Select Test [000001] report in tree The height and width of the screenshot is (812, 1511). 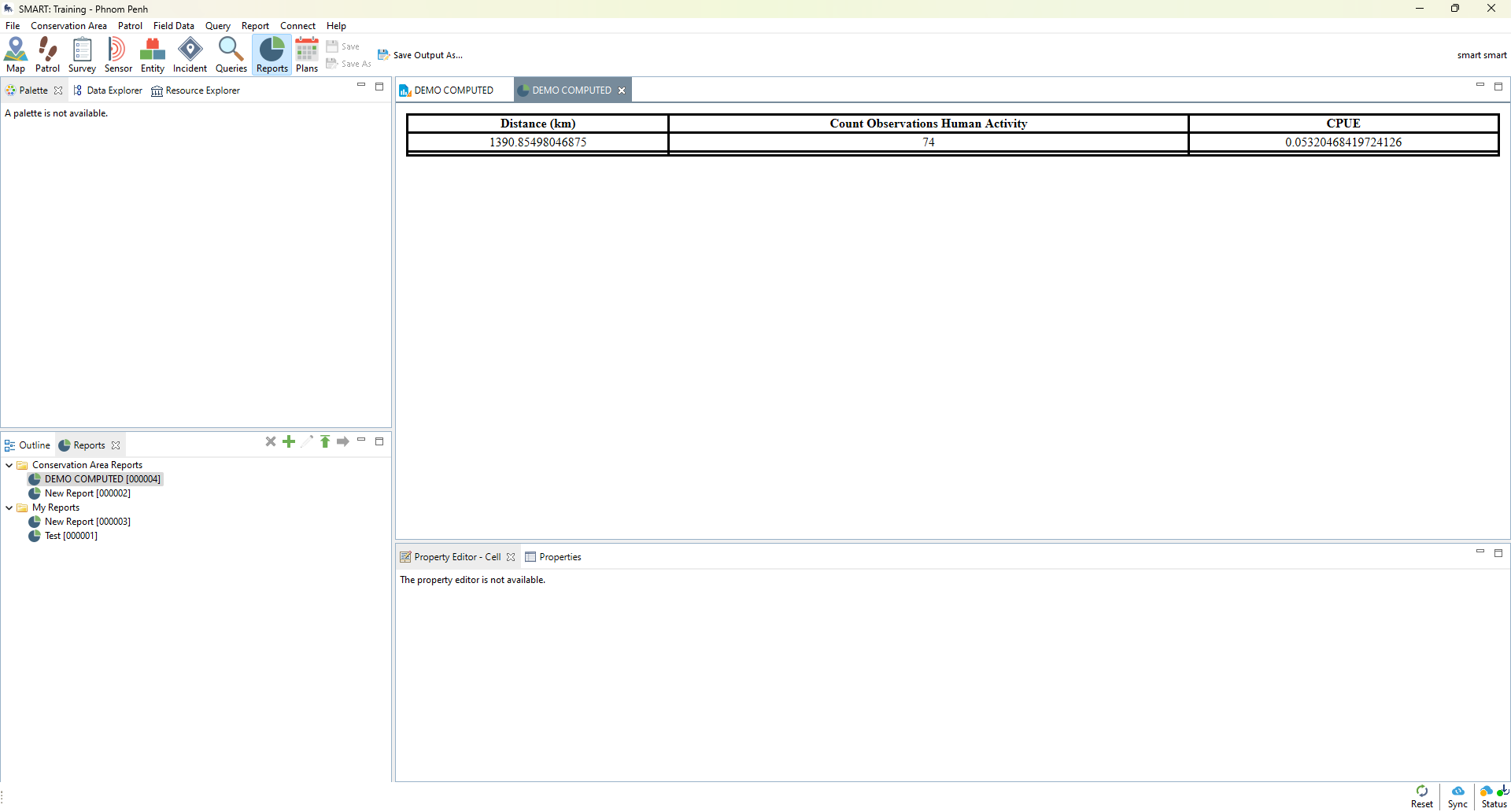(70, 536)
